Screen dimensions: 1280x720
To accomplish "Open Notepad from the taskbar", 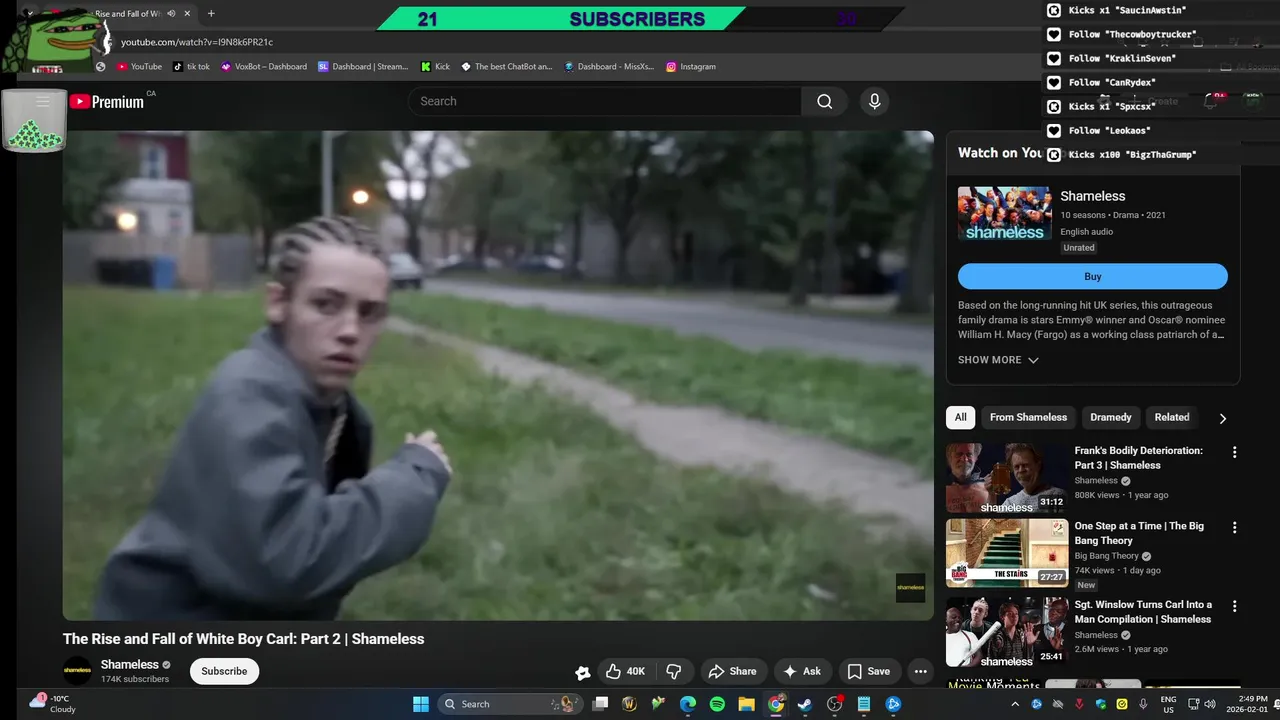I will pos(864,704).
